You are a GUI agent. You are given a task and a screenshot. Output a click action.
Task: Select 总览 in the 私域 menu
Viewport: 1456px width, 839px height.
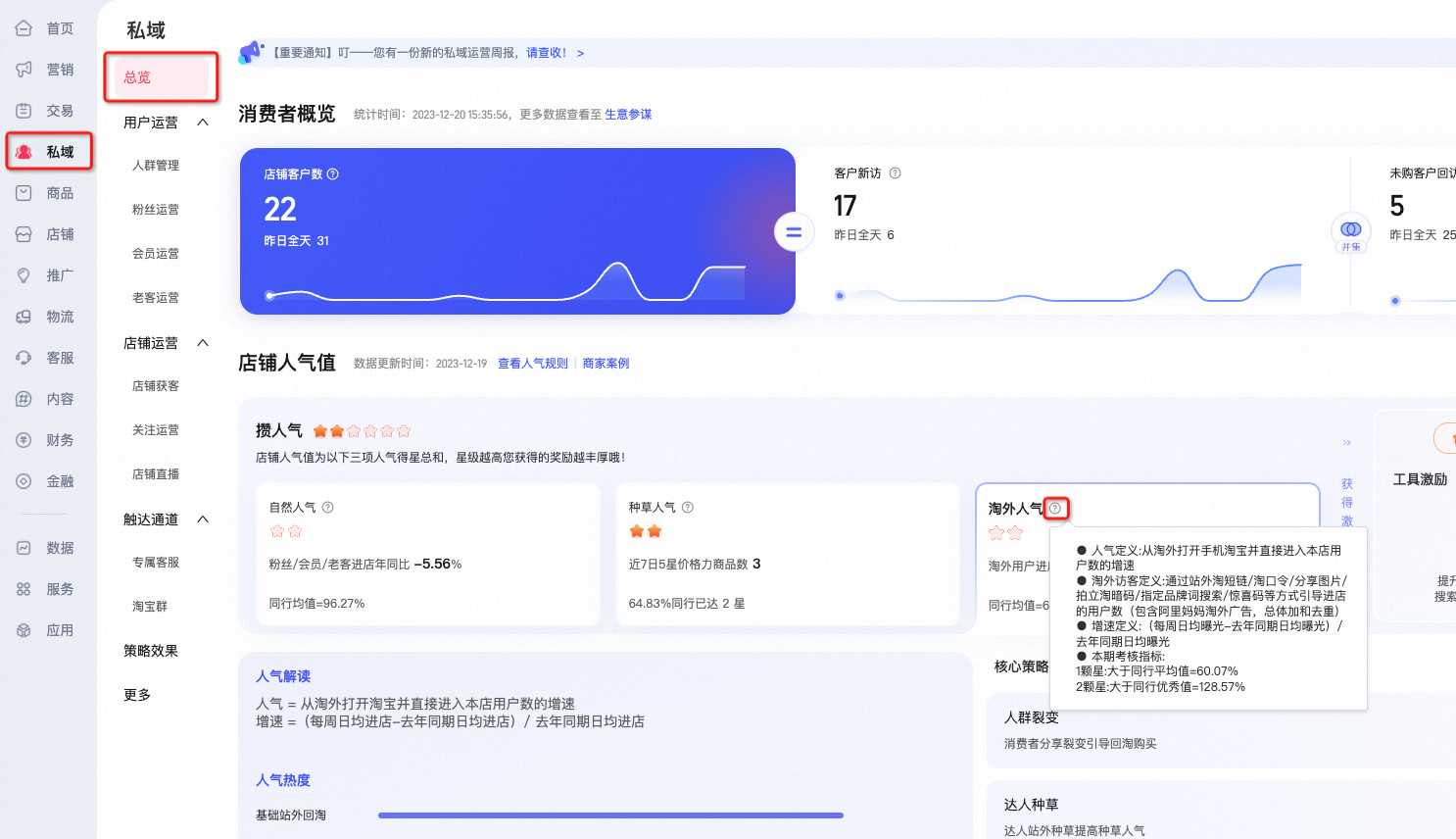pos(162,77)
